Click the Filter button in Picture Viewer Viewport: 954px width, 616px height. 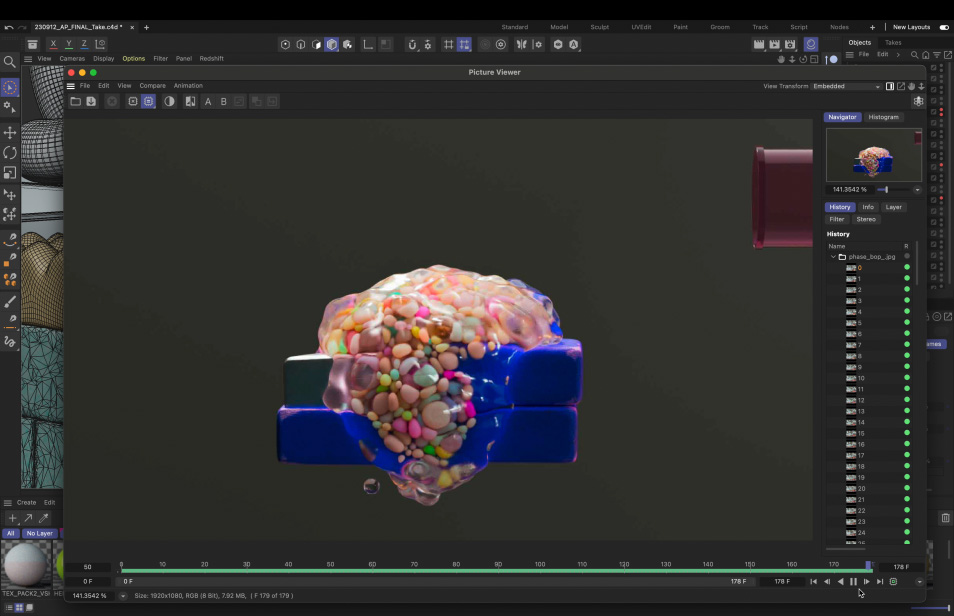[837, 219]
